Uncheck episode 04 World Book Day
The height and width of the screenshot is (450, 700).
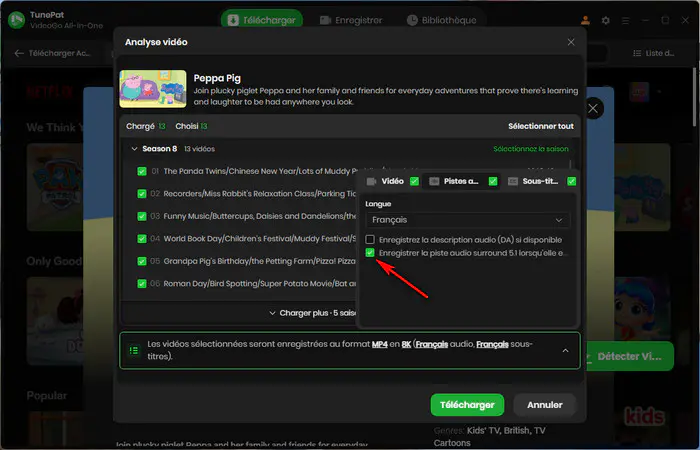click(142, 239)
